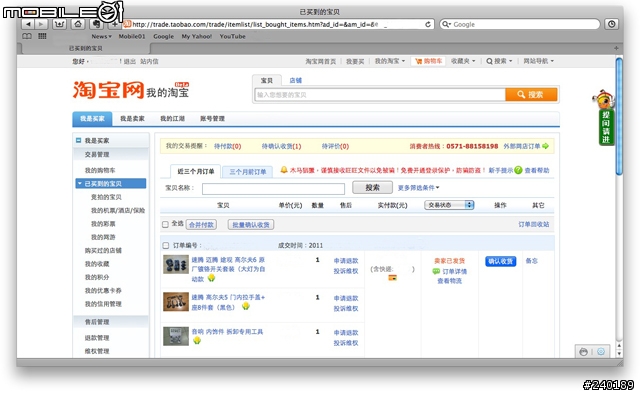Click the Evernote elephant toolbar icon
The image size is (640, 393).
pos(96,24)
